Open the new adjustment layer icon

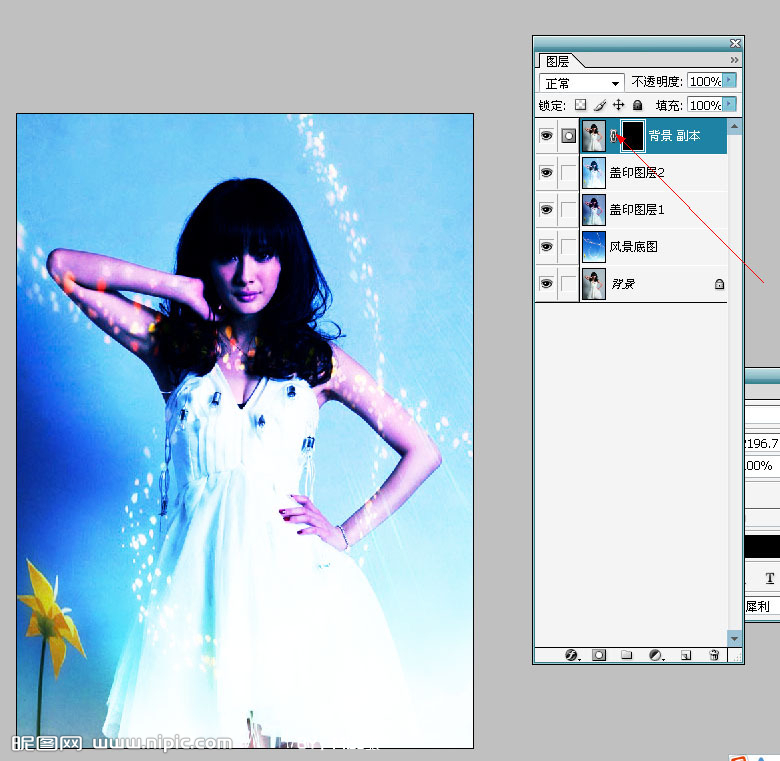(656, 656)
